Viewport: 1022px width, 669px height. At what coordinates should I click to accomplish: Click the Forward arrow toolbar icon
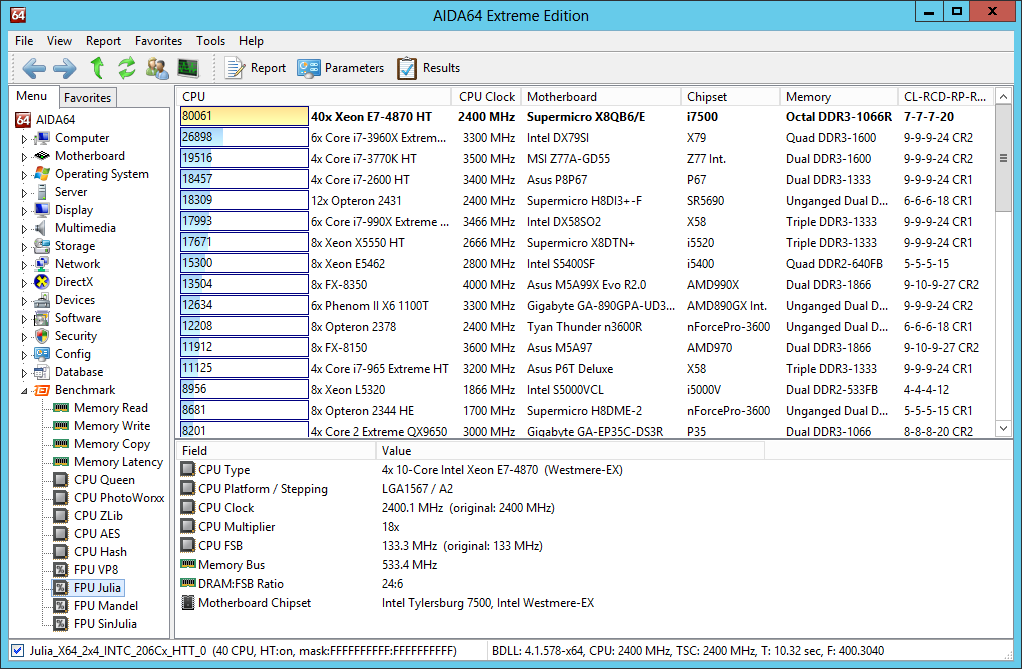point(65,68)
